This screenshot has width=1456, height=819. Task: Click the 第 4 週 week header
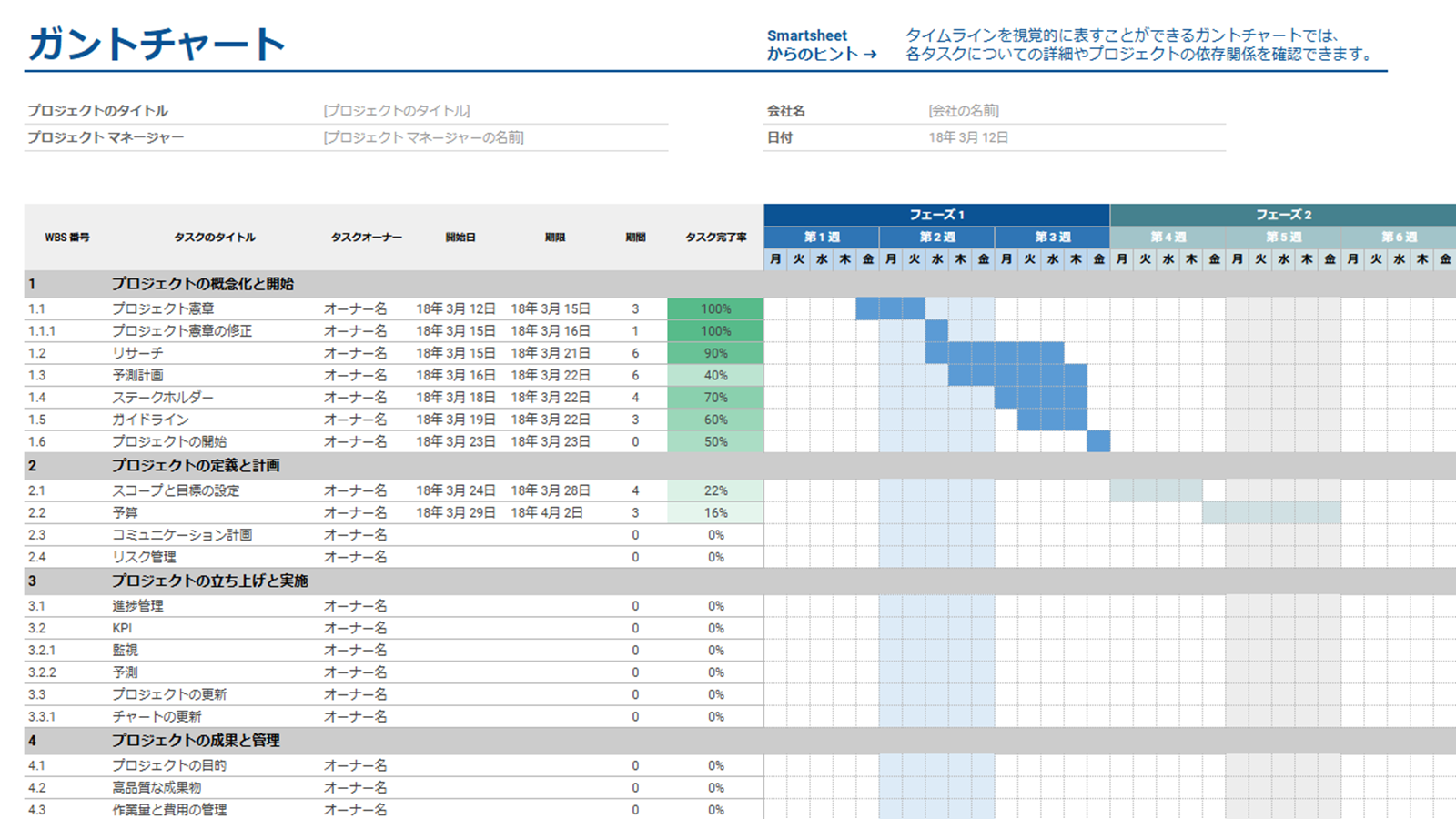(x=1168, y=237)
